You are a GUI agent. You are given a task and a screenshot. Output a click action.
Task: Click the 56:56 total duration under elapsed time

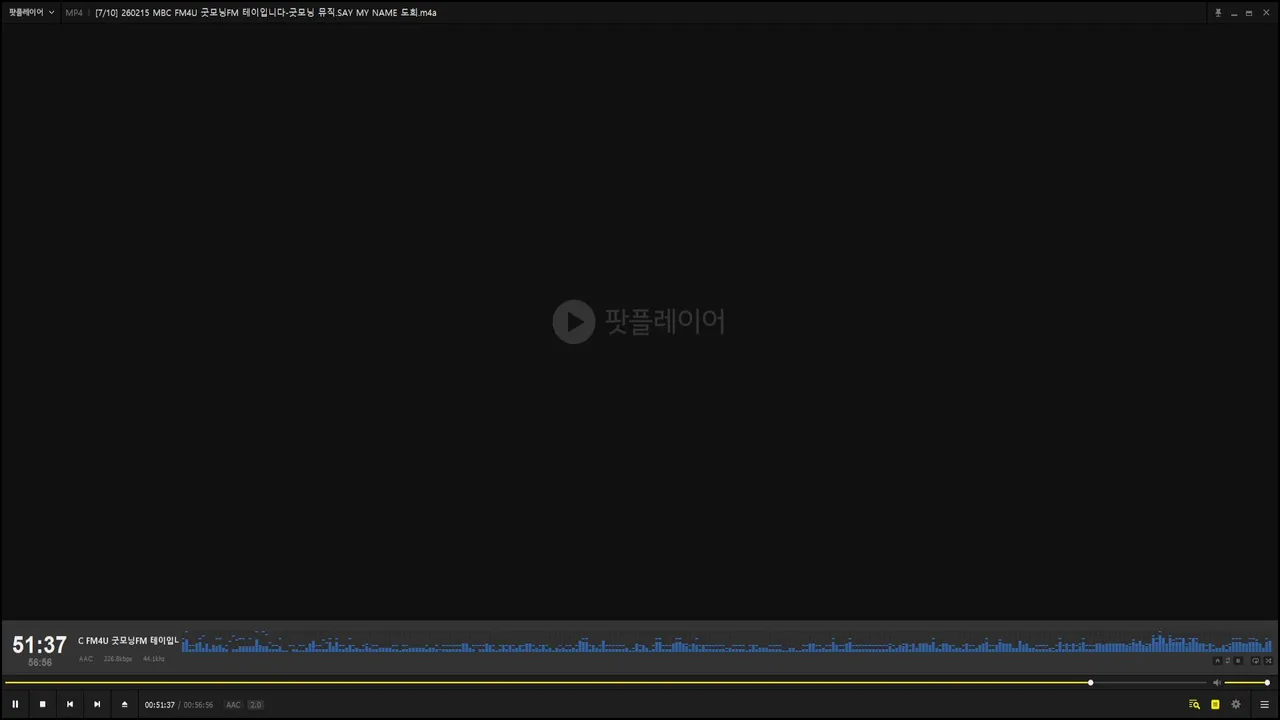(x=40, y=663)
